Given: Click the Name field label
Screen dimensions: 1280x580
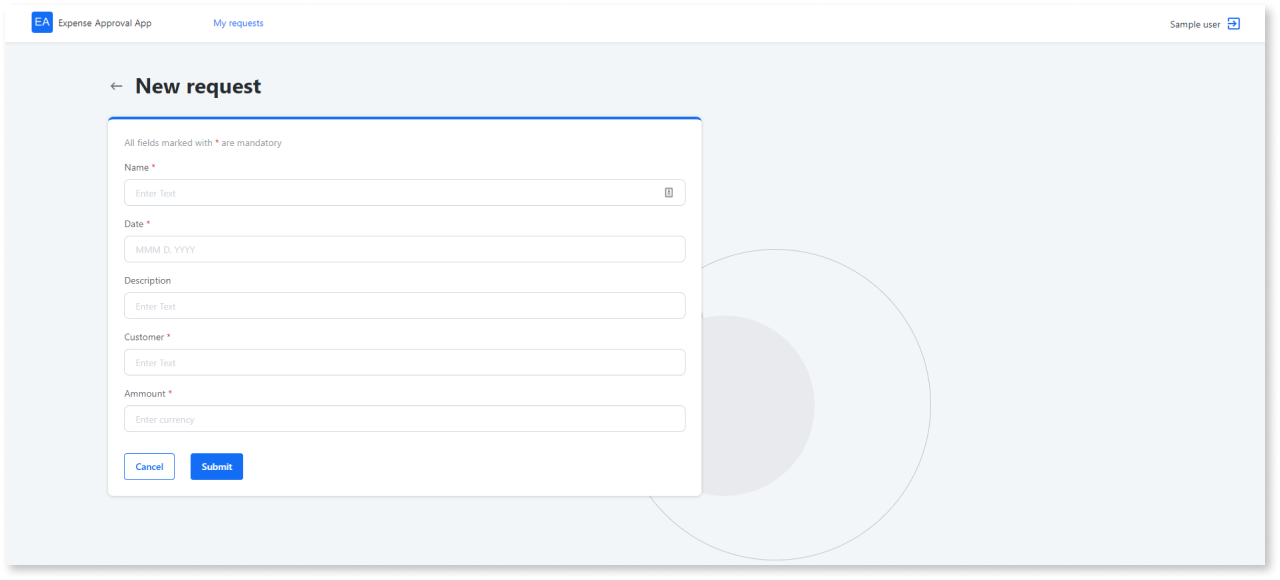Looking at the screenshot, I should [x=136, y=167].
